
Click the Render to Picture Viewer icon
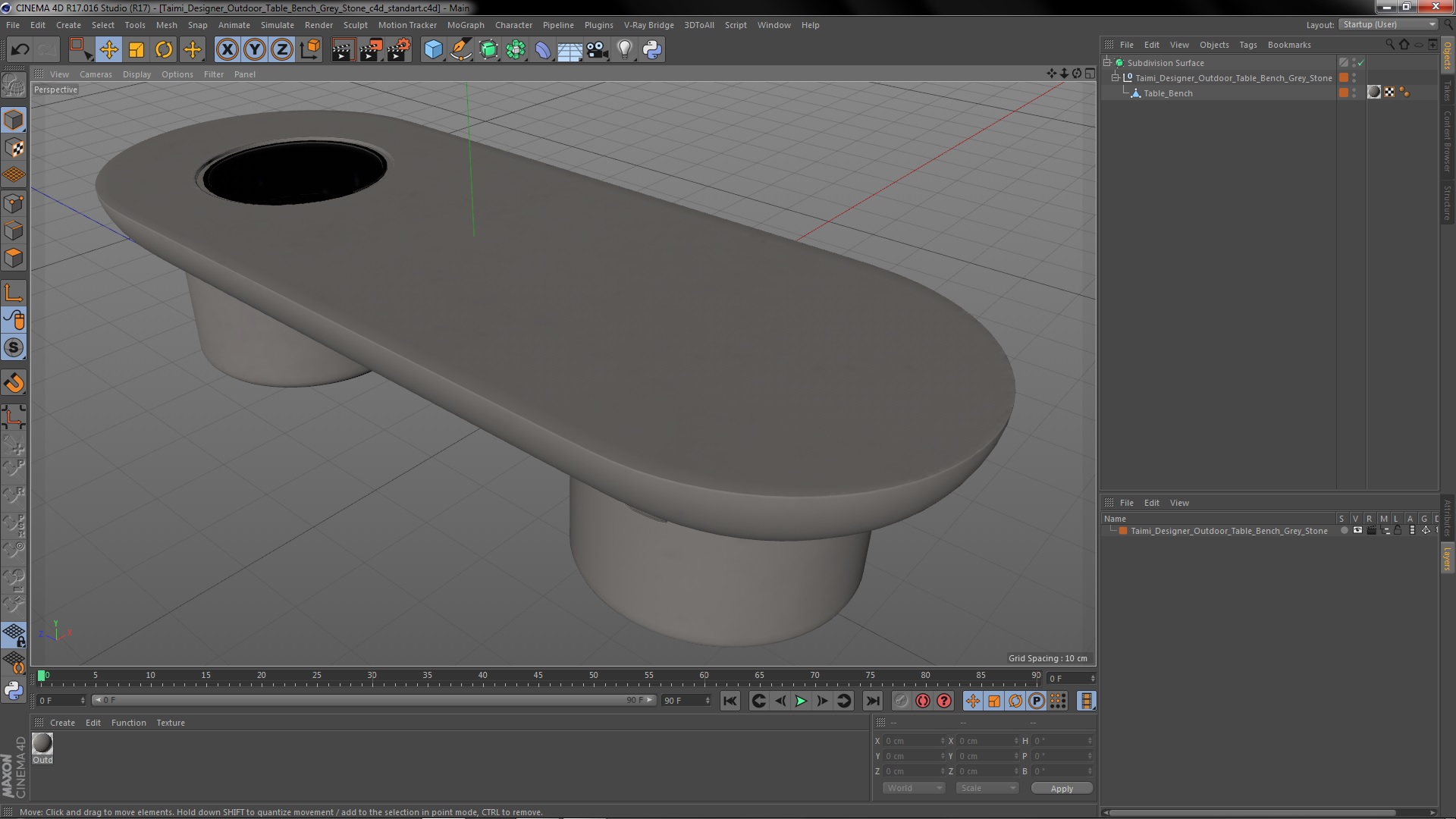(371, 50)
